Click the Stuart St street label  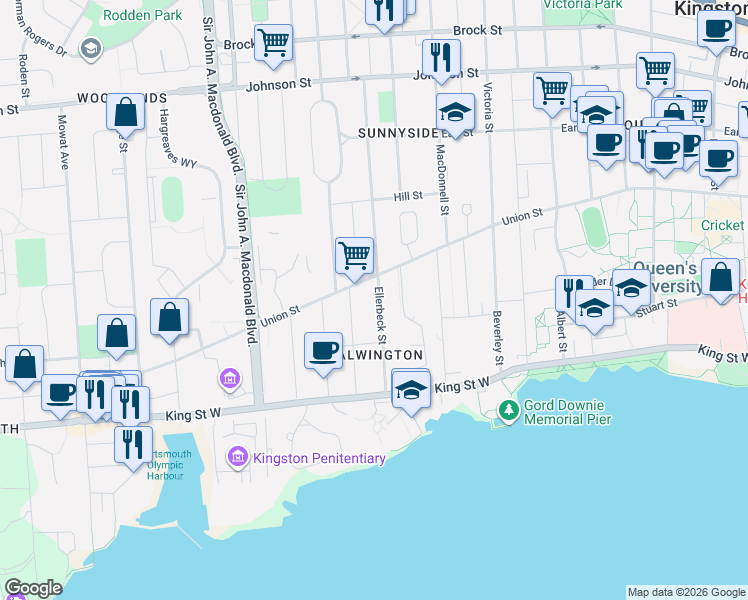(657, 308)
